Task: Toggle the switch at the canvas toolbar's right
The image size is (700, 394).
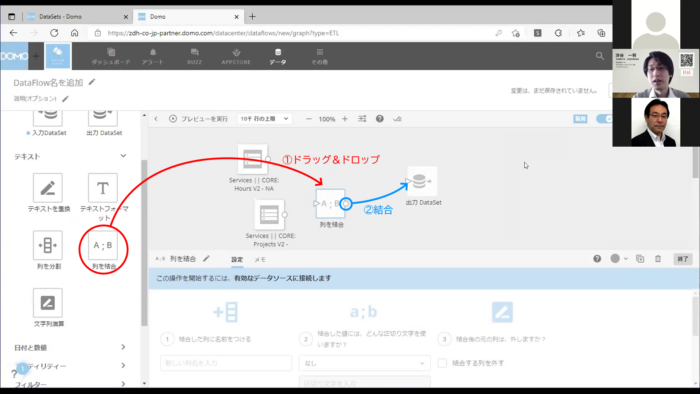Action: click(604, 119)
